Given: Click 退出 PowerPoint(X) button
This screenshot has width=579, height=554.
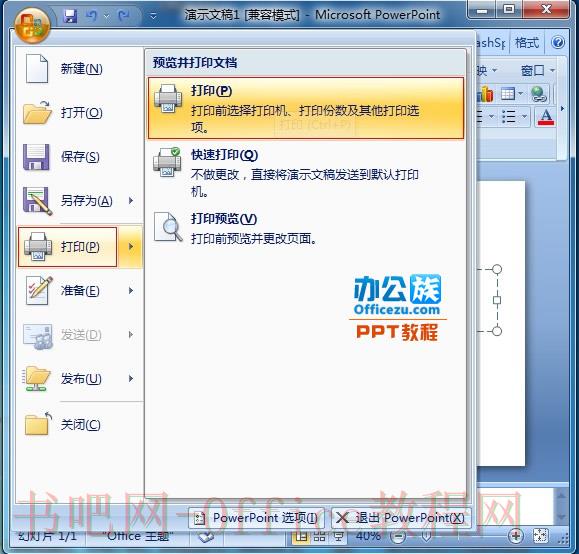Looking at the screenshot, I should (401, 518).
